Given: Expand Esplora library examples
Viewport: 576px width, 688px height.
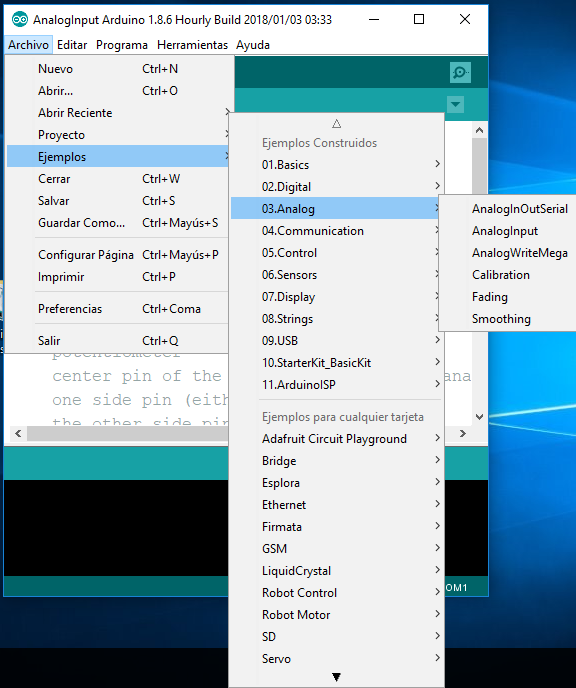Looking at the screenshot, I should pos(336,483).
